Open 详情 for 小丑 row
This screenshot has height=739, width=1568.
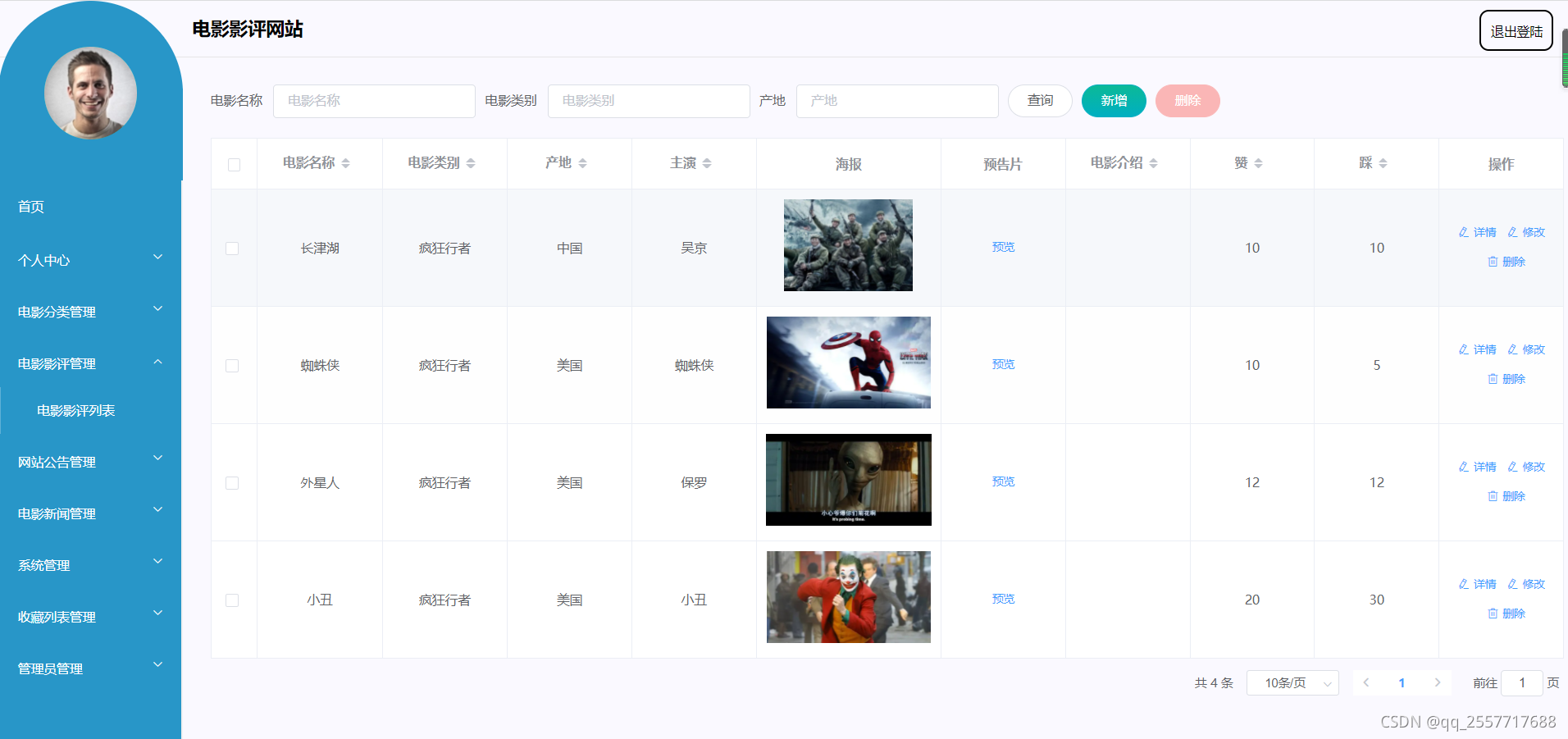(x=1477, y=584)
